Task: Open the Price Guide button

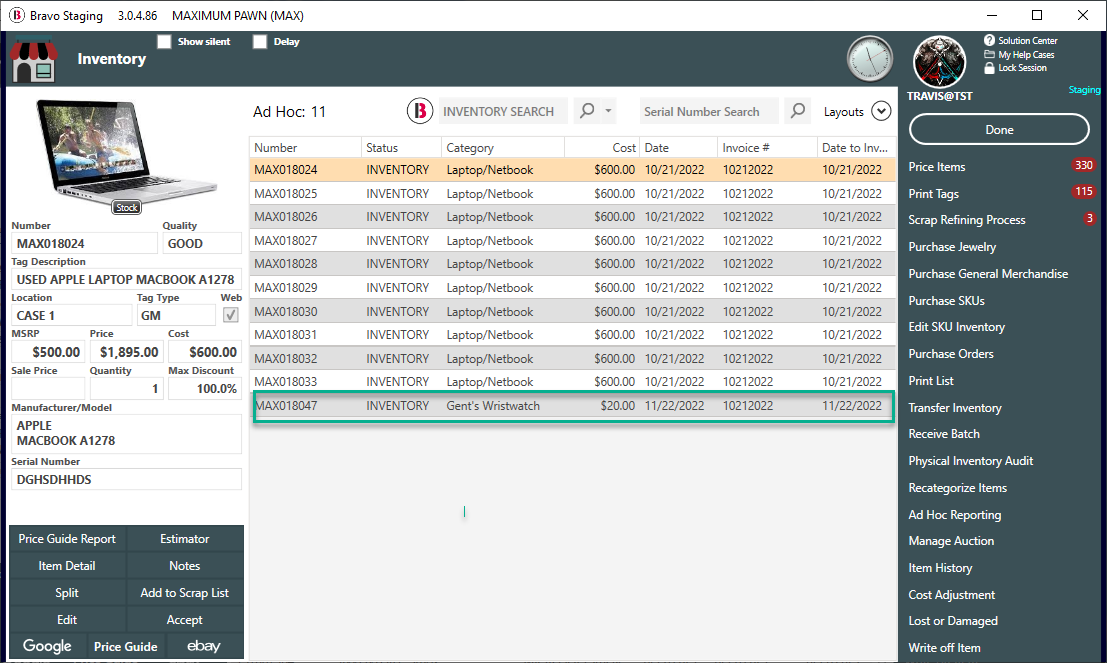Action: point(126,646)
